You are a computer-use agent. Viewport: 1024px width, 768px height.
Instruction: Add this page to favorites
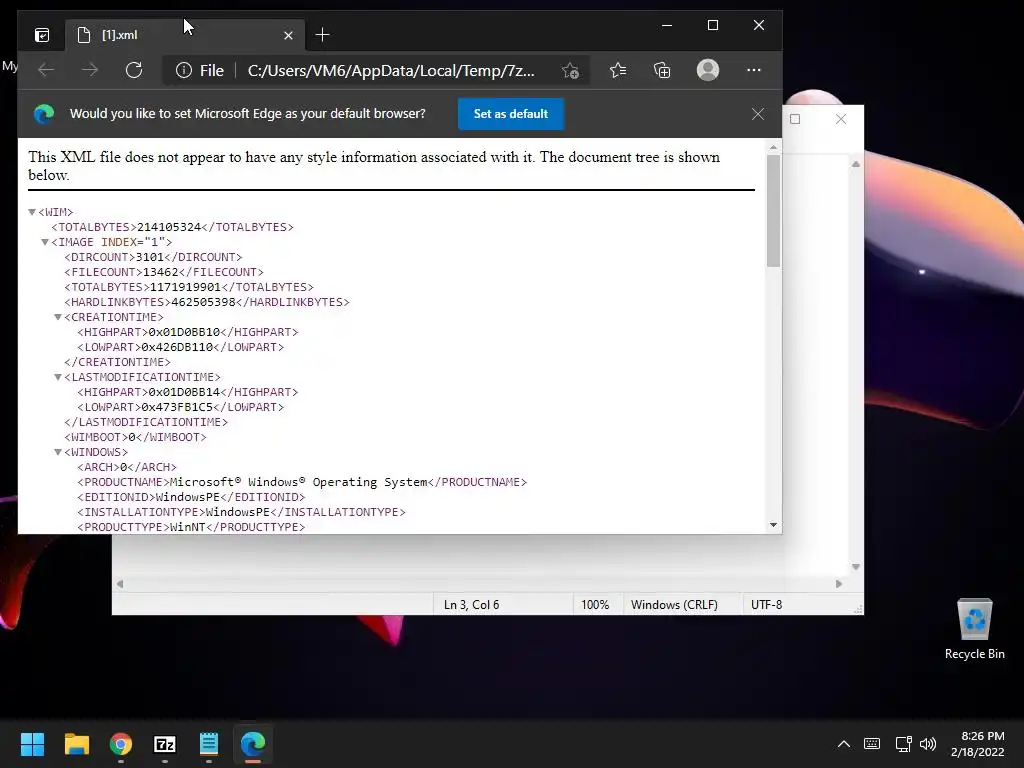point(570,71)
